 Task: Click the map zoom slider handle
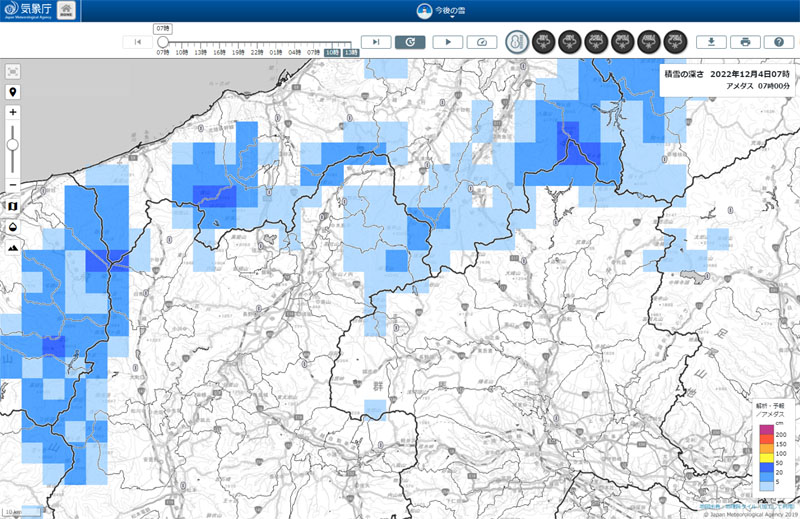[13, 145]
